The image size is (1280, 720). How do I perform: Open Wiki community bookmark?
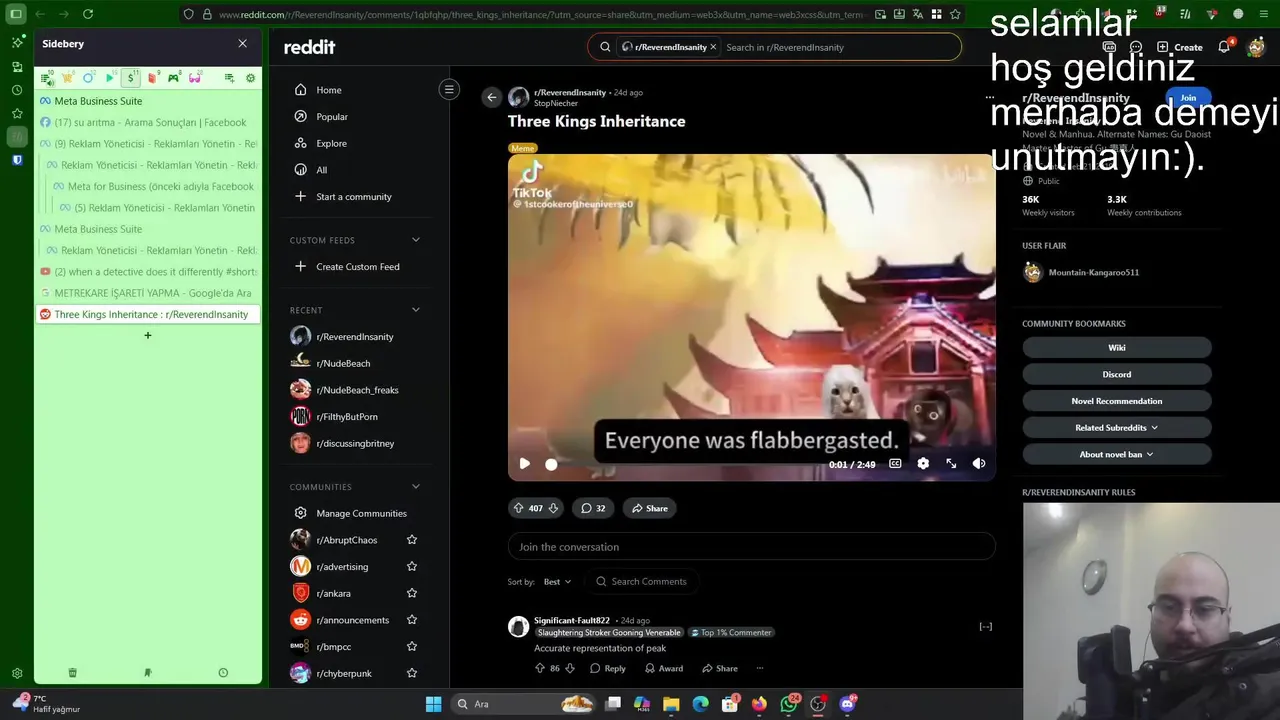[1117, 347]
